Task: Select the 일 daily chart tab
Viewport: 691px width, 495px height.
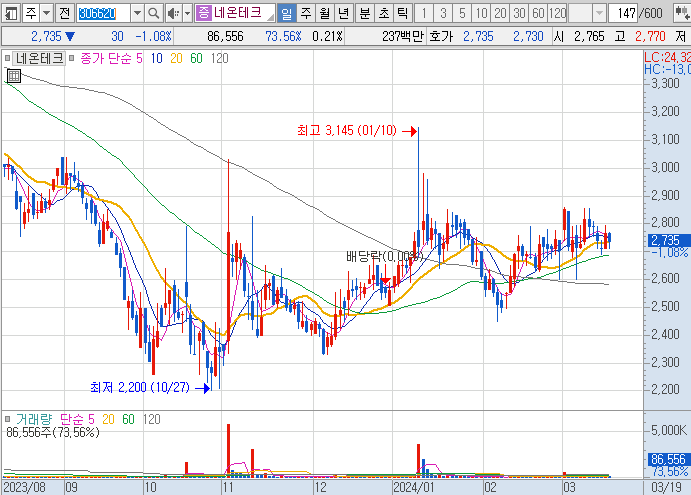Action: (286, 13)
